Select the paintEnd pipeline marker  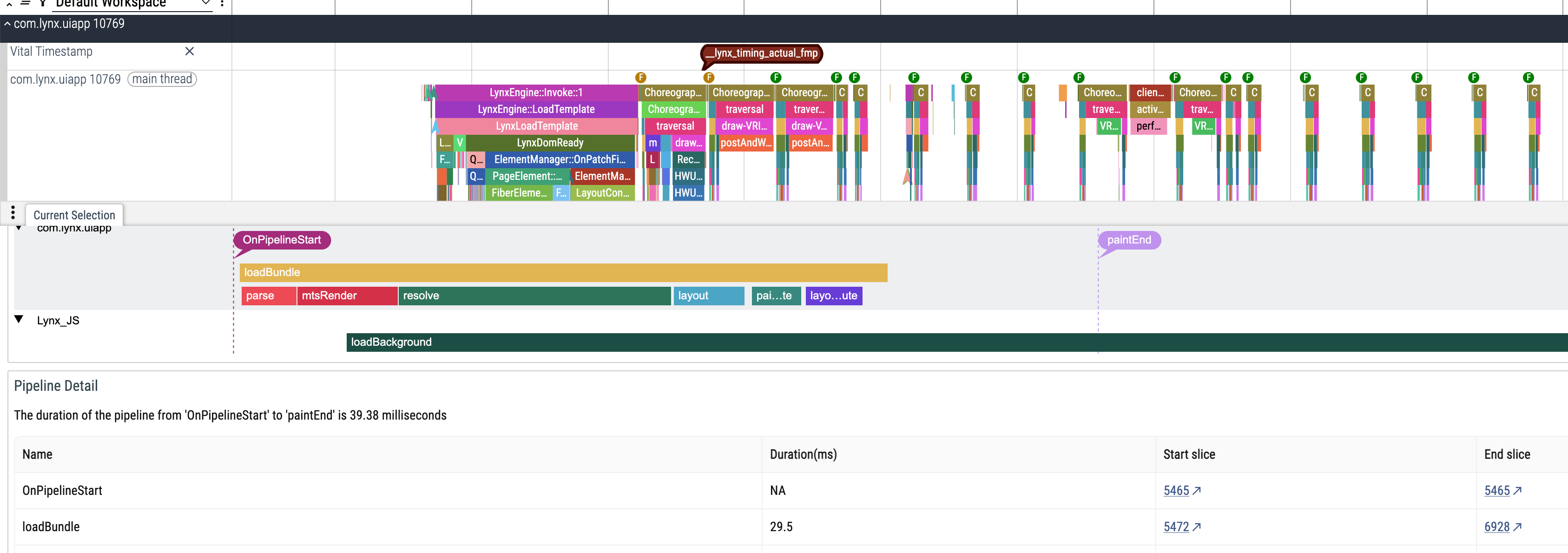(x=1128, y=240)
